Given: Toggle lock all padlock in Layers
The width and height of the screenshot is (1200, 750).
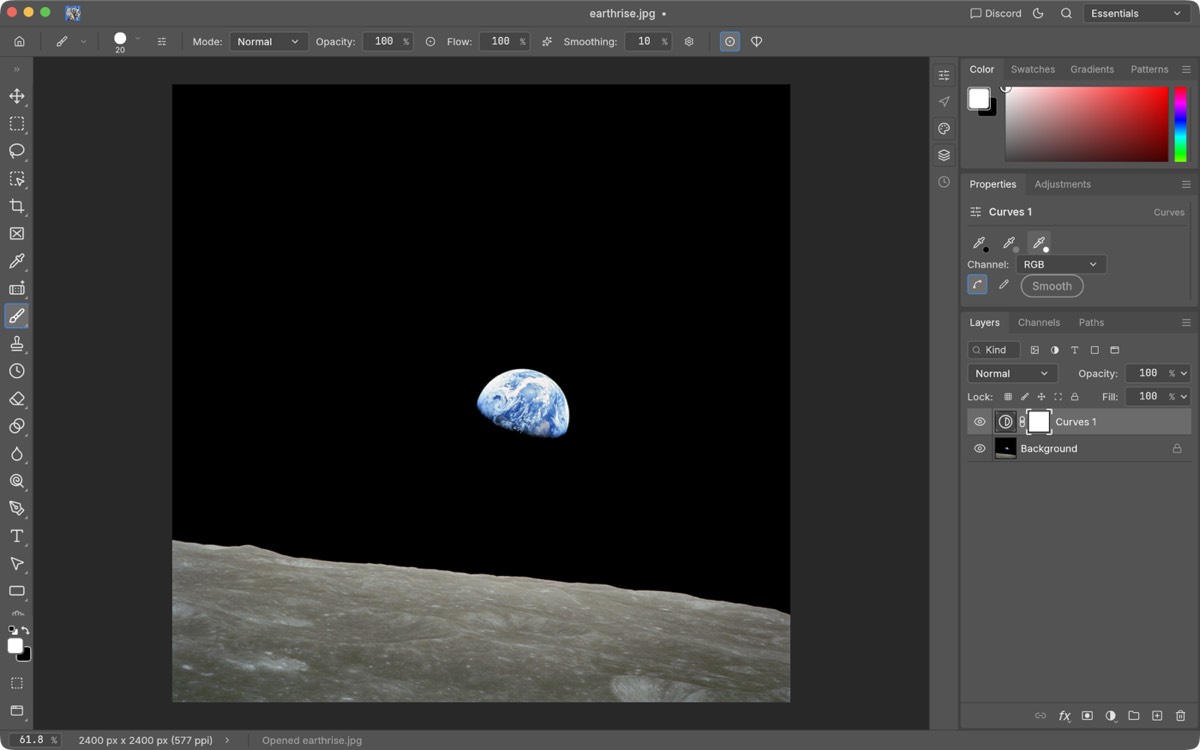Looking at the screenshot, I should 1075,397.
